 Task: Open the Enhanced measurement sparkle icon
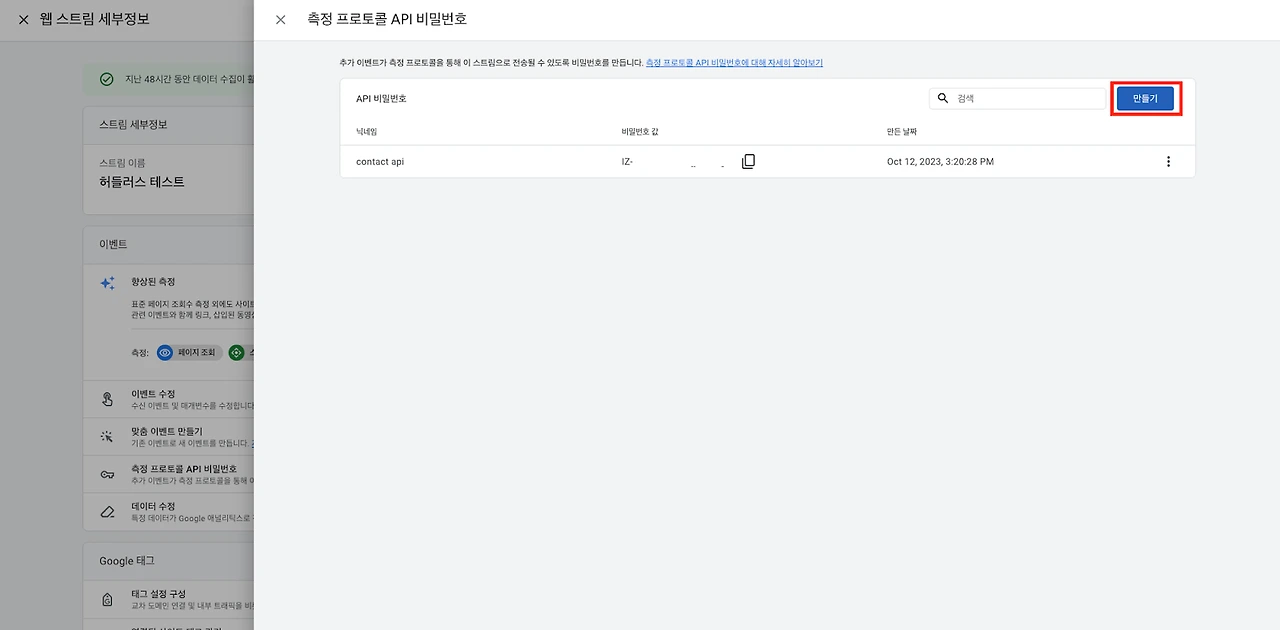107,283
